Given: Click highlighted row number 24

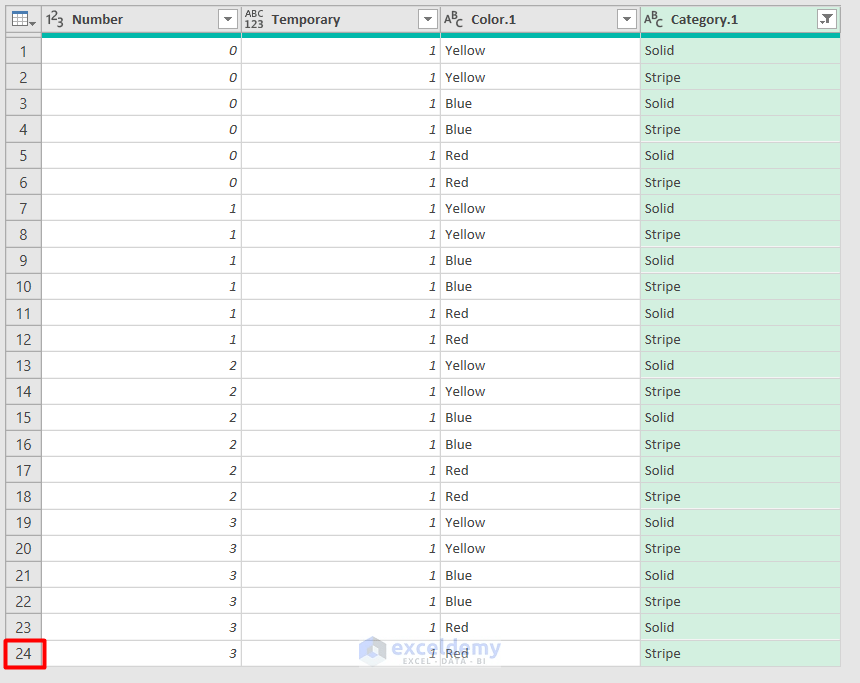Looking at the screenshot, I should pyautogui.click(x=22, y=654).
